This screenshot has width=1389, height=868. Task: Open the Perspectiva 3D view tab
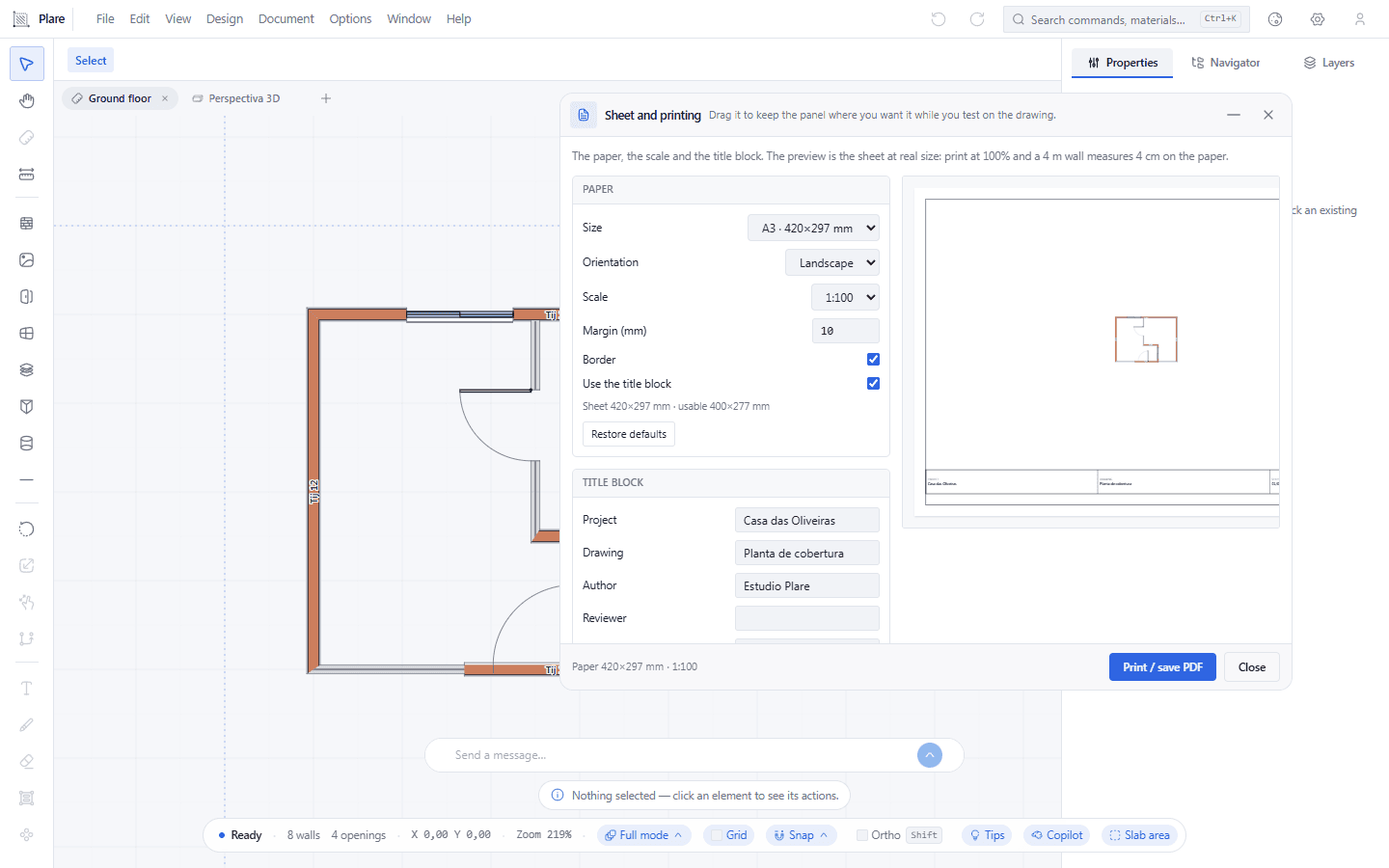pos(236,98)
